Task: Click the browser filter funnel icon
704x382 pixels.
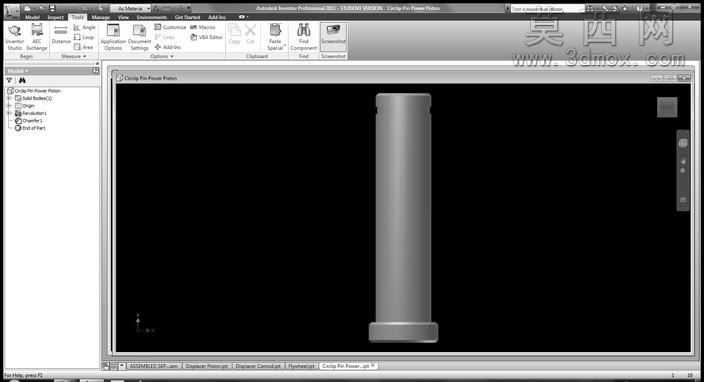Action: tap(9, 80)
